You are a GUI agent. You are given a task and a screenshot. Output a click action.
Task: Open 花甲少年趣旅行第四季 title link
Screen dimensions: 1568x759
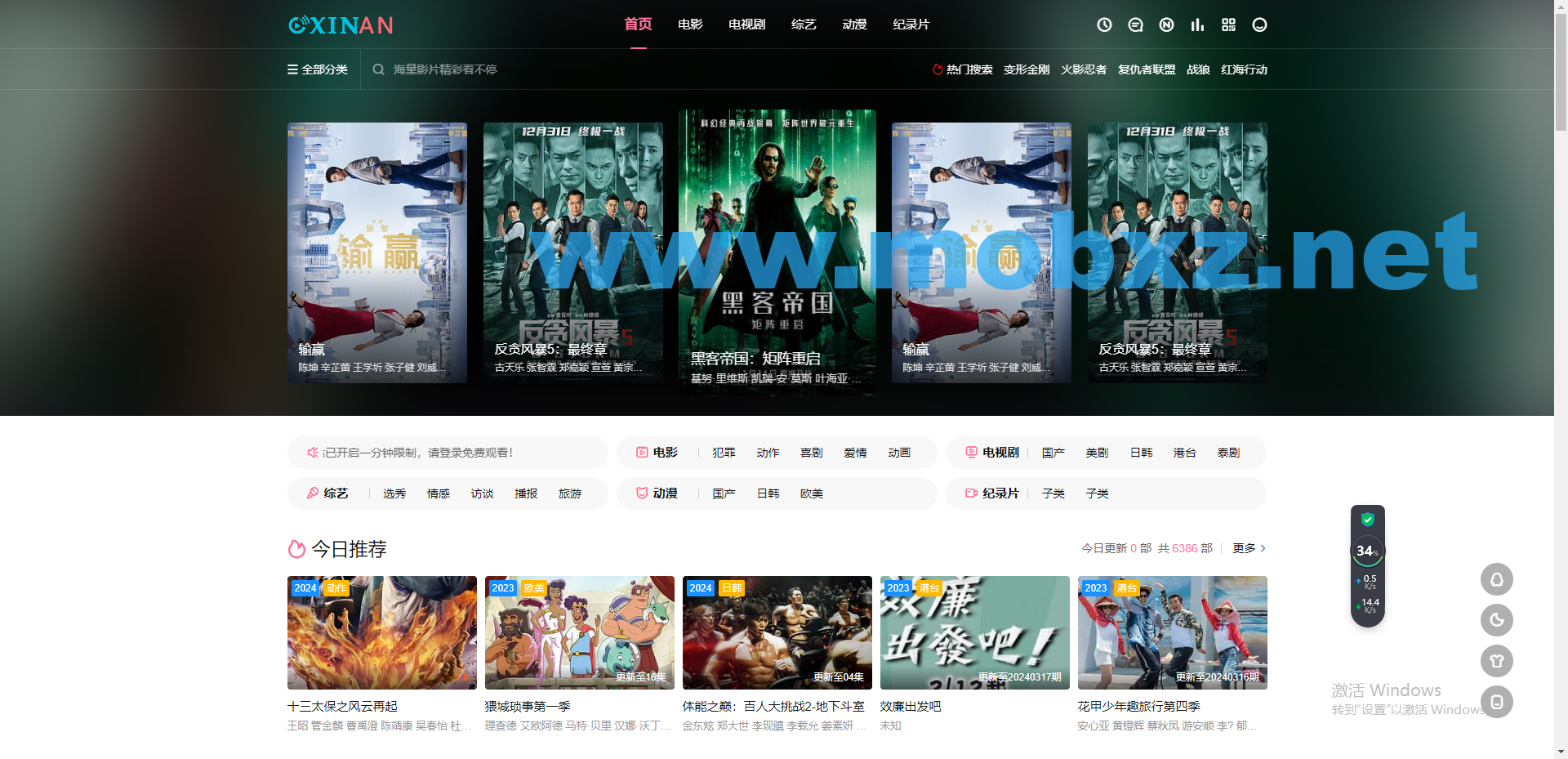click(x=1138, y=706)
